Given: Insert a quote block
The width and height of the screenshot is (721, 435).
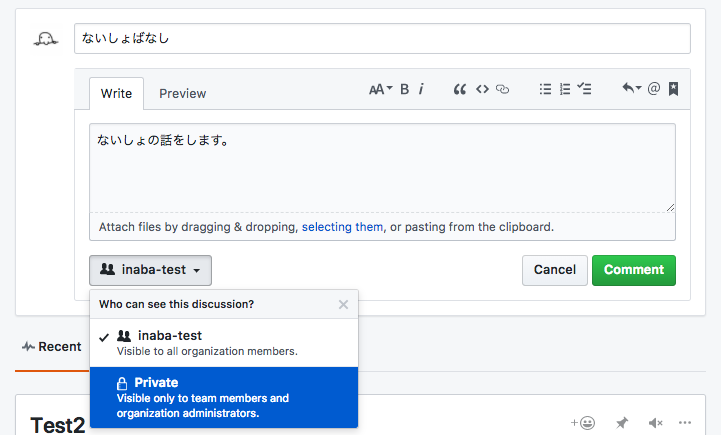Looking at the screenshot, I should click(x=459, y=89).
